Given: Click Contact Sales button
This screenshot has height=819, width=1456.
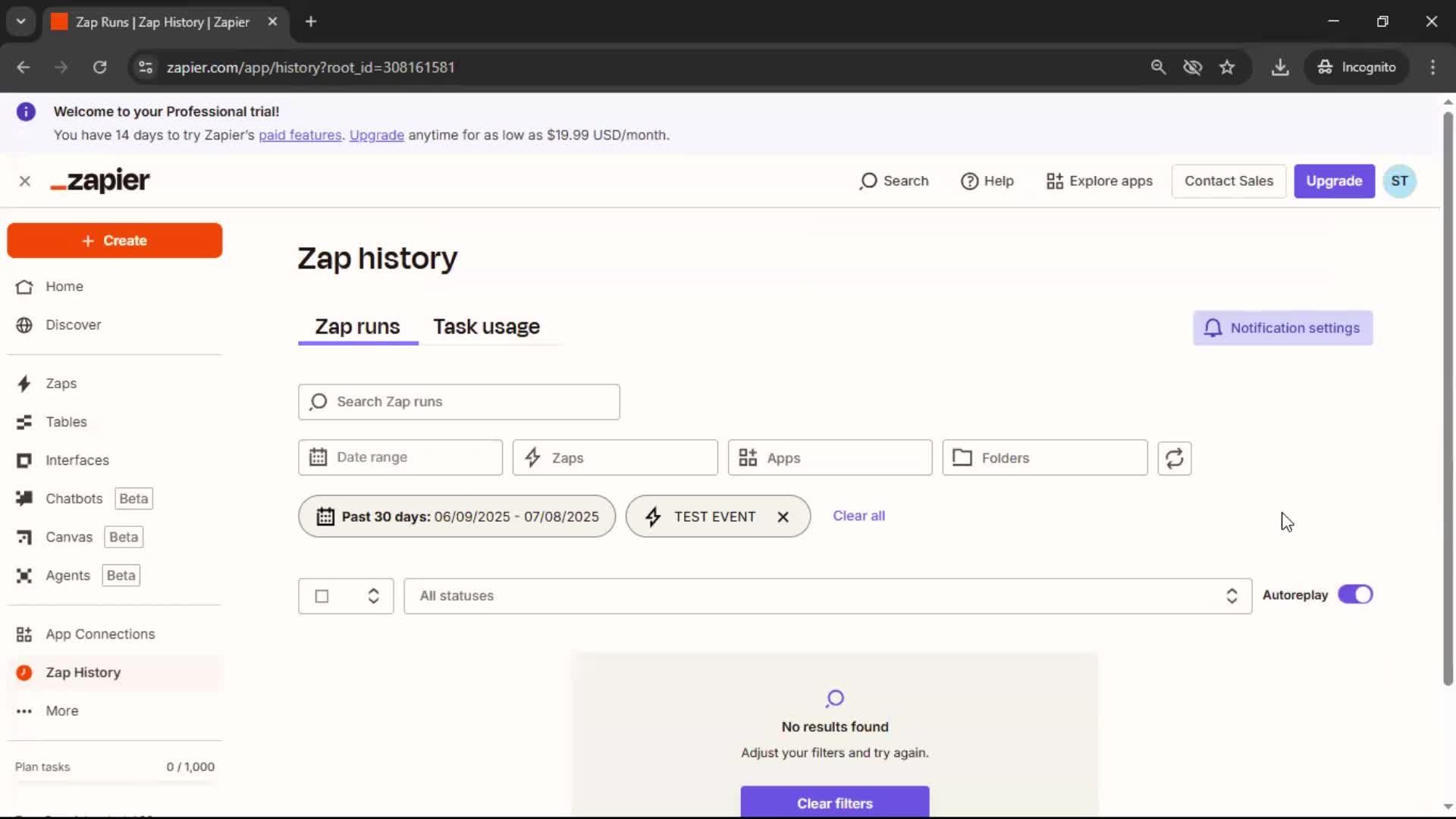Looking at the screenshot, I should [1228, 181].
